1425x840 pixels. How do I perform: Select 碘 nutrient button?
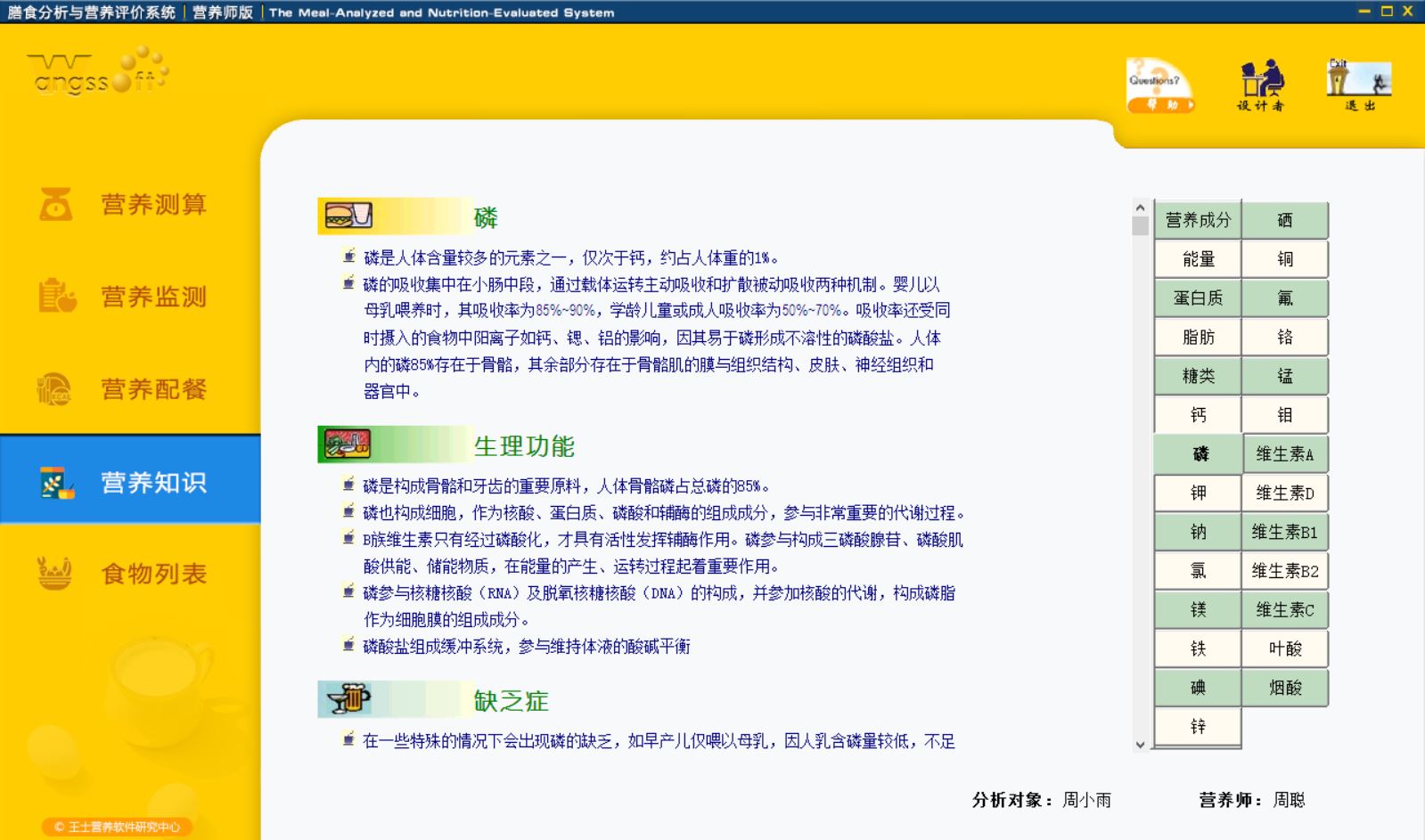click(1198, 688)
